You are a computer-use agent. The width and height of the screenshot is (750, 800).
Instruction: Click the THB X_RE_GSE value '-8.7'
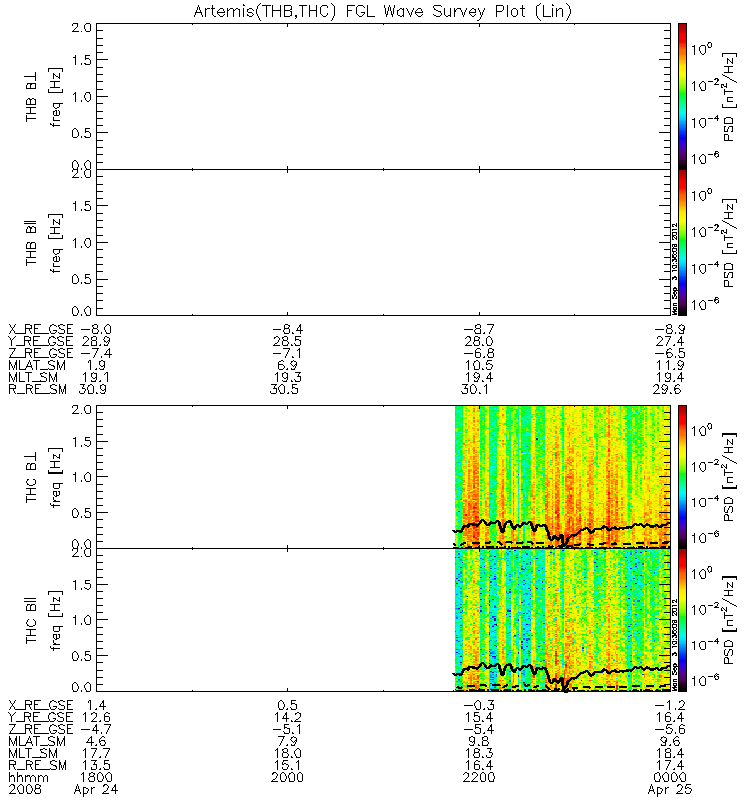pyautogui.click(x=479, y=329)
